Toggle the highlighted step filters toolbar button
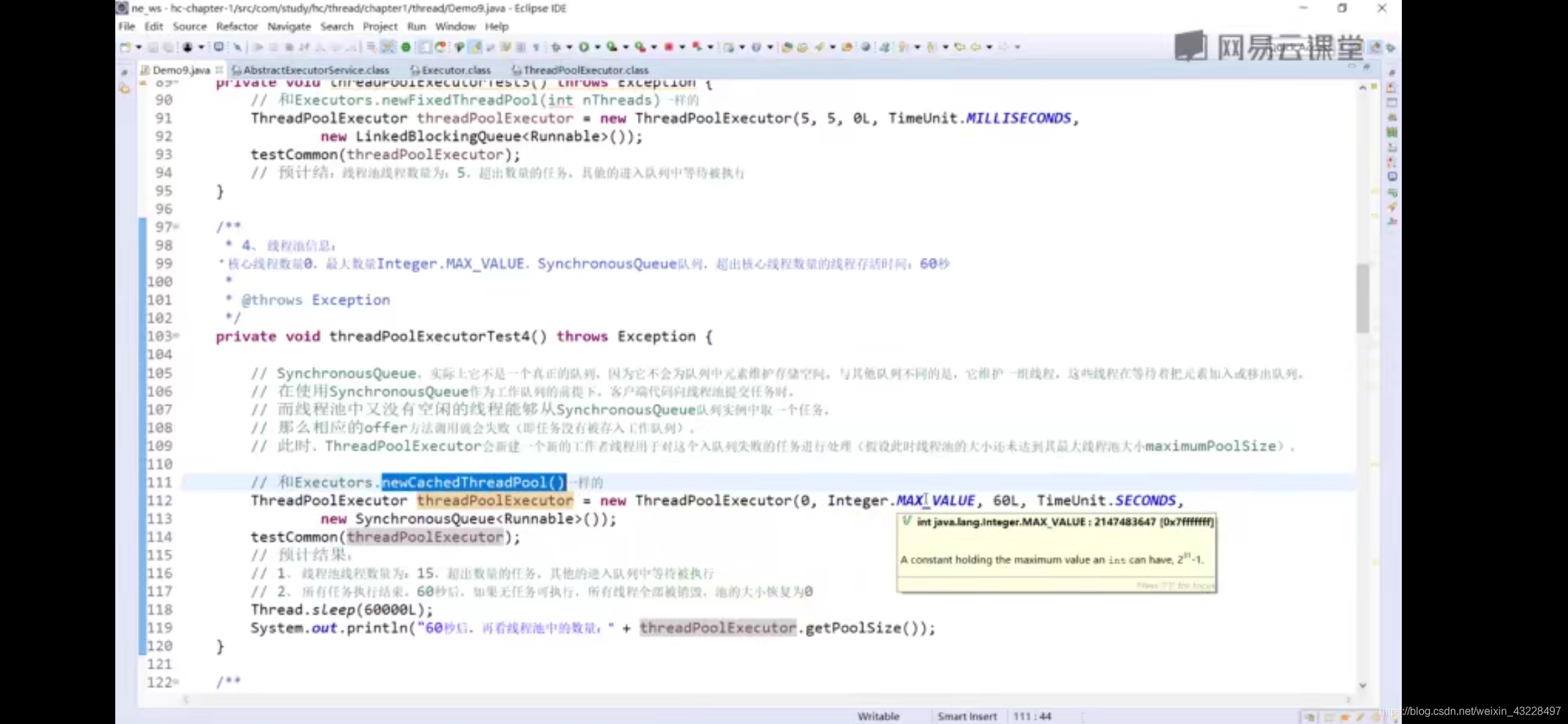1568x724 pixels. 389,47
